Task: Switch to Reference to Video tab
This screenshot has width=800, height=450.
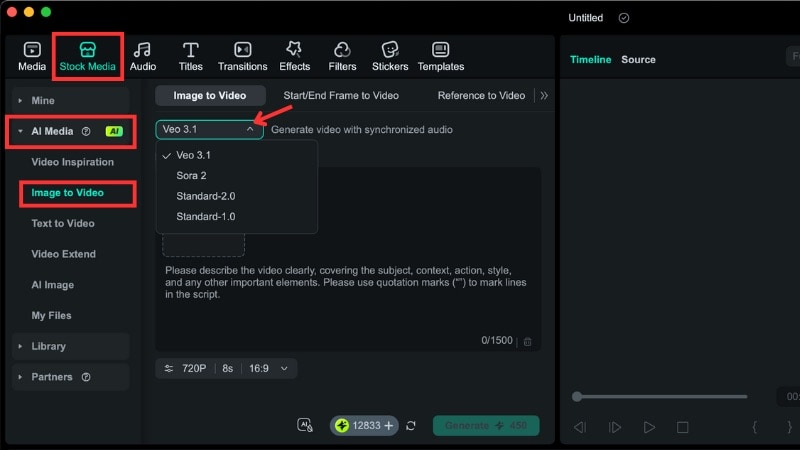Action: [481, 95]
